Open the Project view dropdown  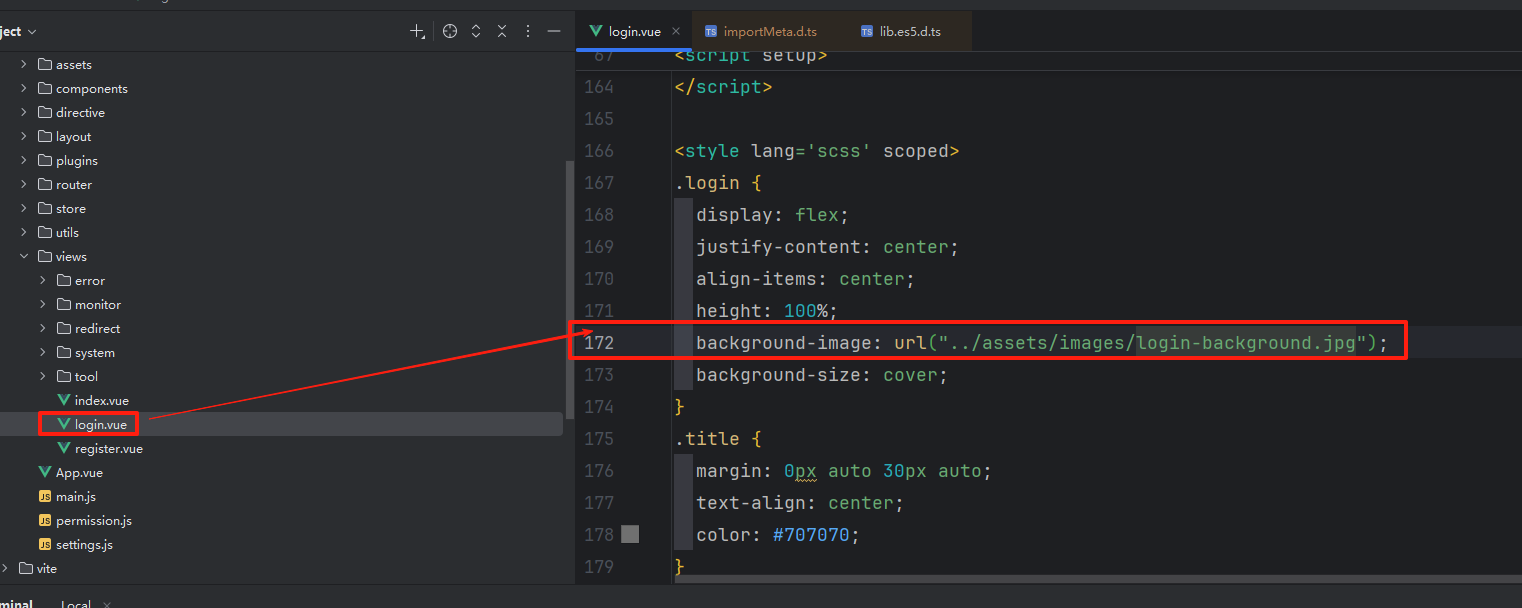(19, 31)
